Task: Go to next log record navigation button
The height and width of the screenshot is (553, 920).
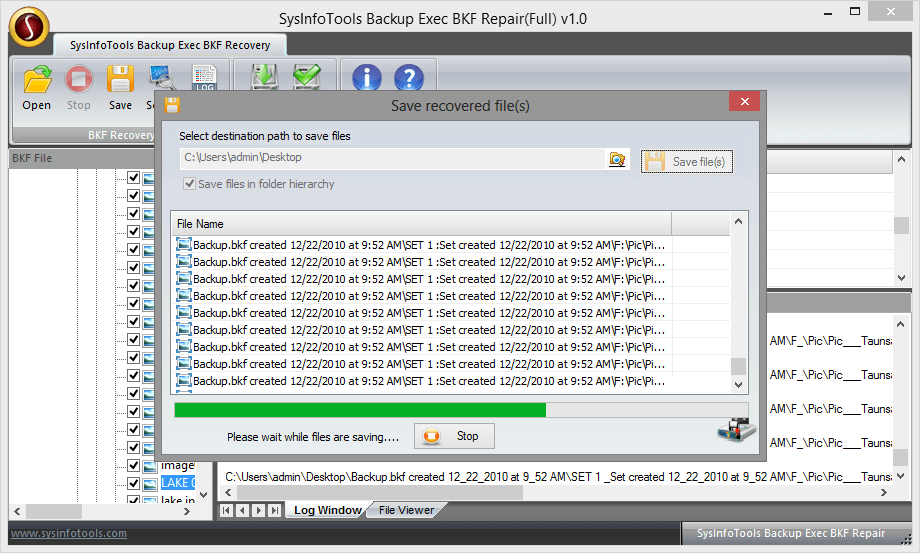Action: (258, 510)
